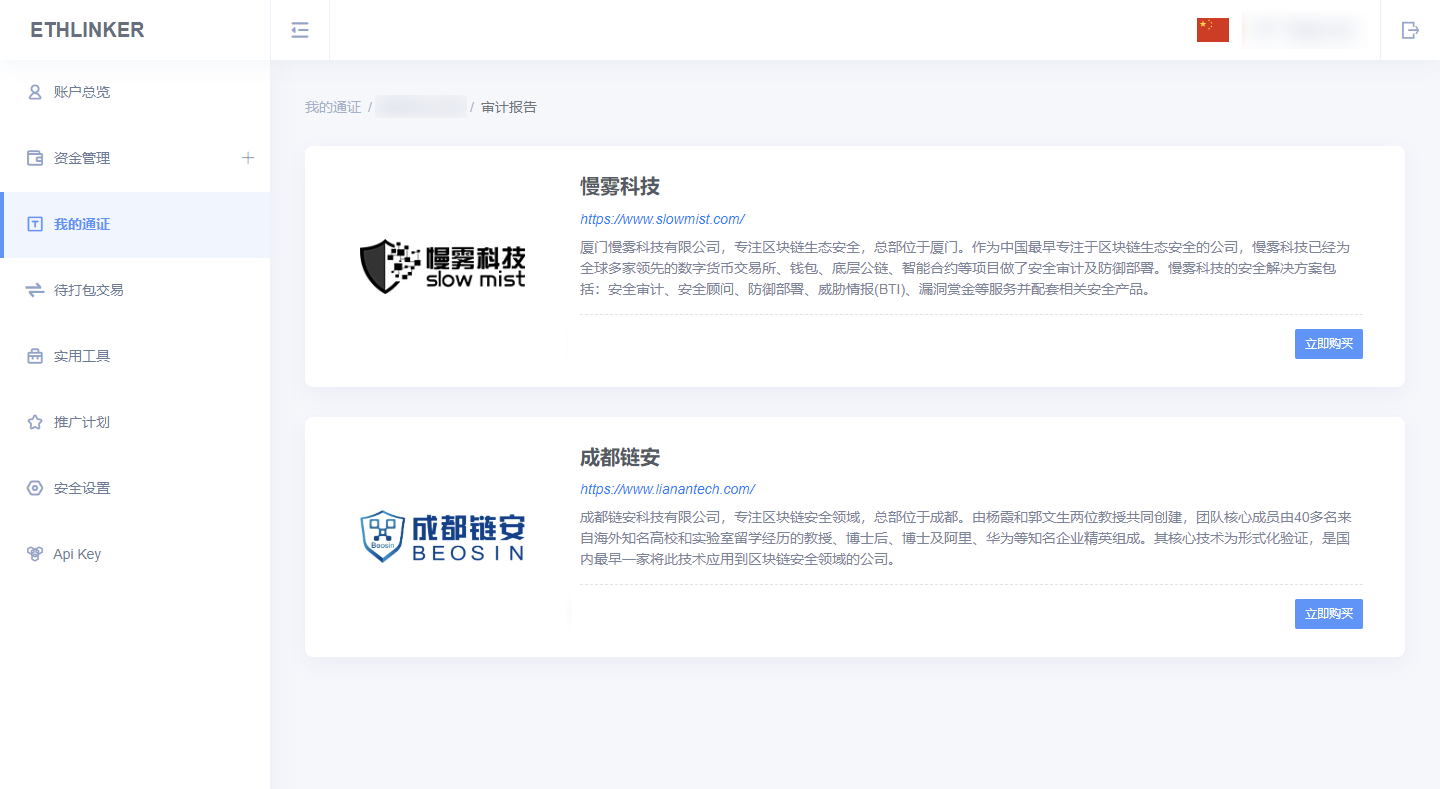Image resolution: width=1440 pixels, height=789 pixels.
Task: Open 实用工具 menu item
Action: (x=135, y=356)
